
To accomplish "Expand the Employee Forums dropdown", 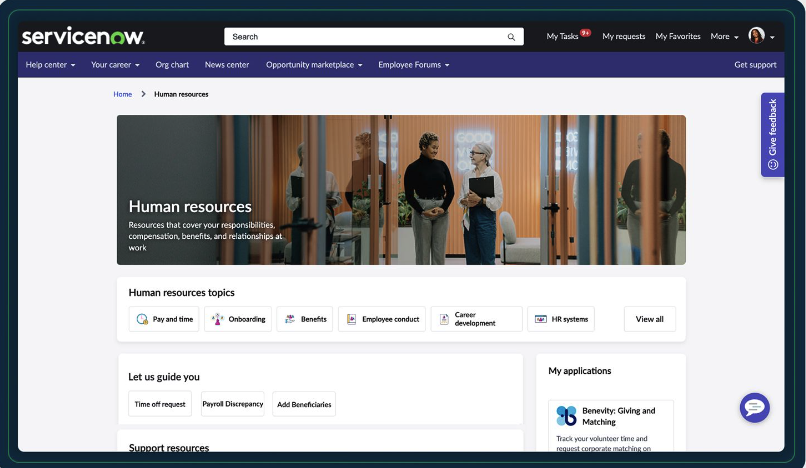I will click(414, 65).
